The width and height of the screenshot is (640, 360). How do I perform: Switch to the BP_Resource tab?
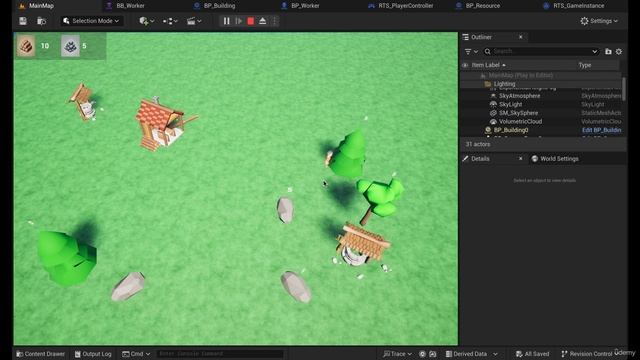click(x=482, y=6)
